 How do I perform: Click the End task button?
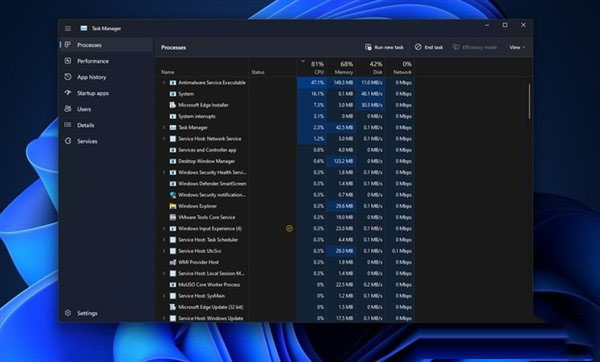(x=429, y=47)
